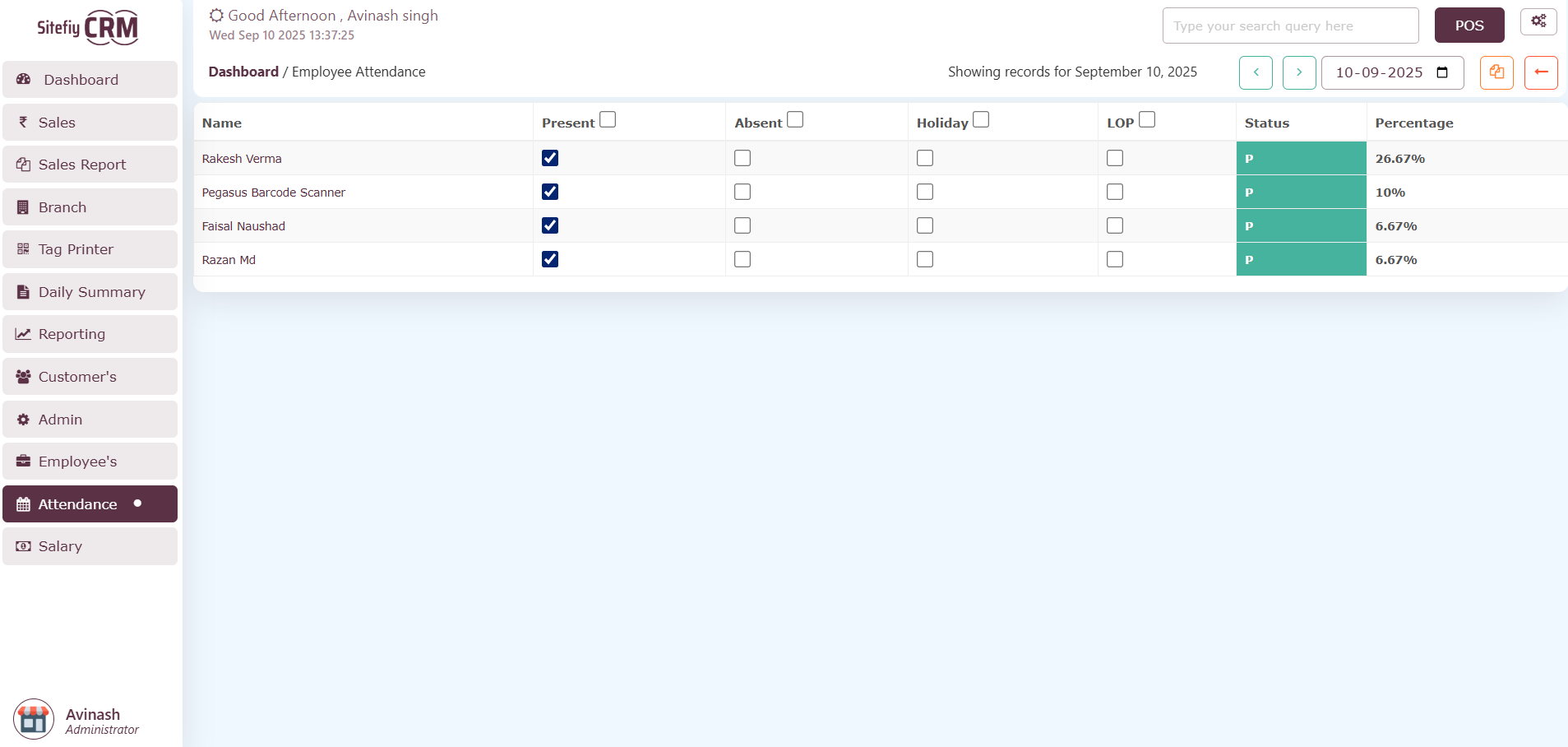Tick LOP checkbox for Razan Md

click(x=1114, y=259)
